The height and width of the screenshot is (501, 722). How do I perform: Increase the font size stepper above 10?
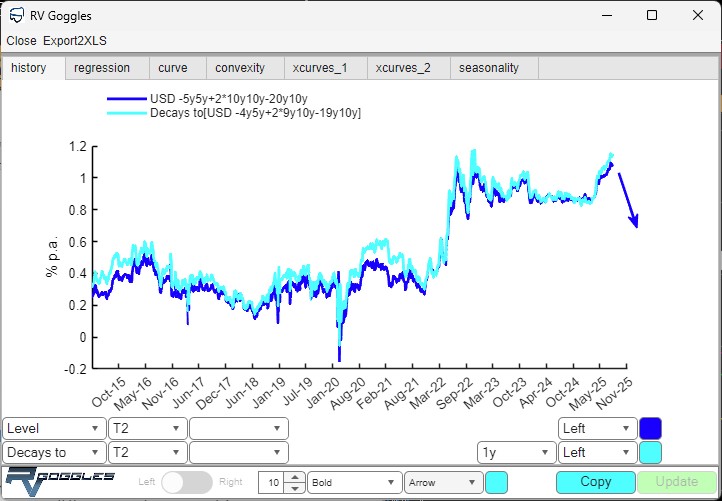tap(295, 477)
